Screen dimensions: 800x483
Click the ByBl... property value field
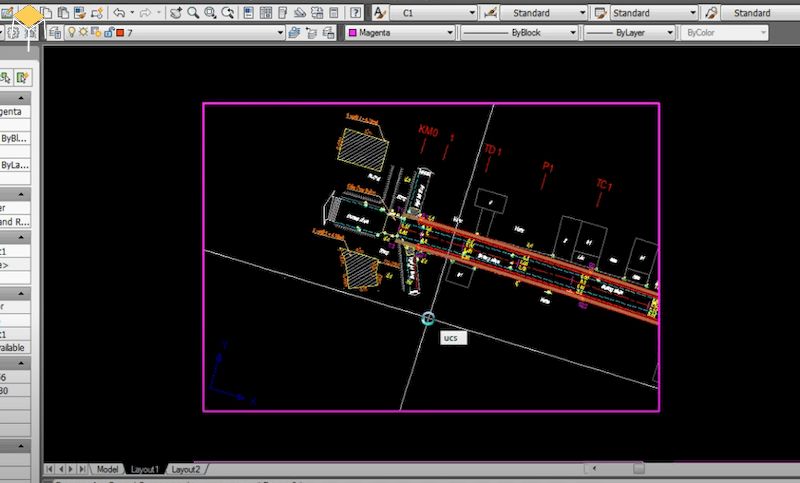click(15, 138)
